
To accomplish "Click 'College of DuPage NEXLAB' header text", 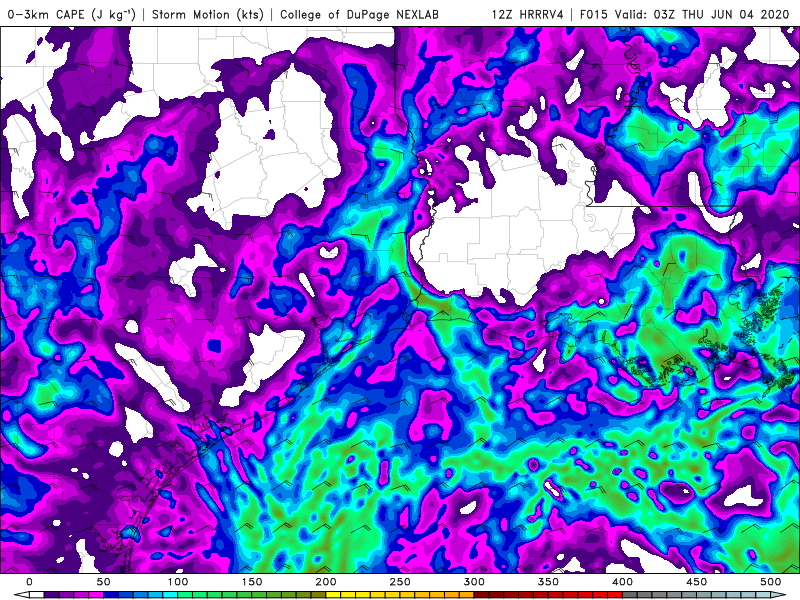I will pyautogui.click(x=359, y=14).
